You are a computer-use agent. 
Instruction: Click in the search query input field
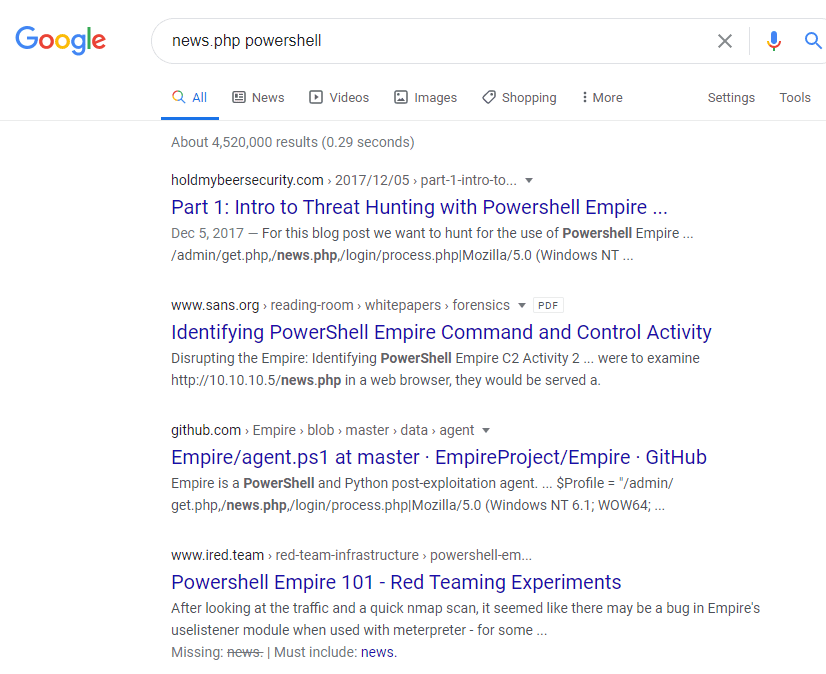pyautogui.click(x=430, y=41)
